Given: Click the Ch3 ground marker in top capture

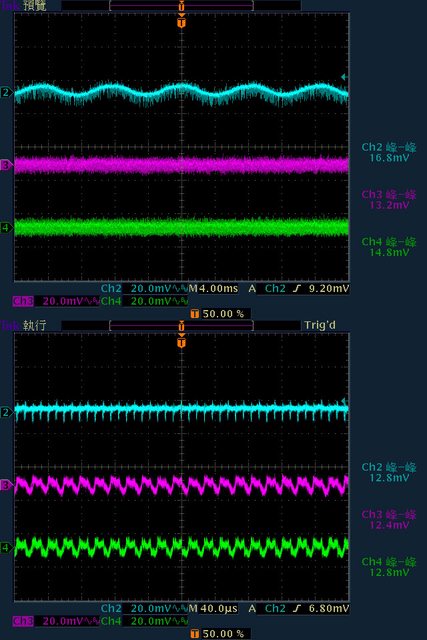Looking at the screenshot, I should click(6, 165).
